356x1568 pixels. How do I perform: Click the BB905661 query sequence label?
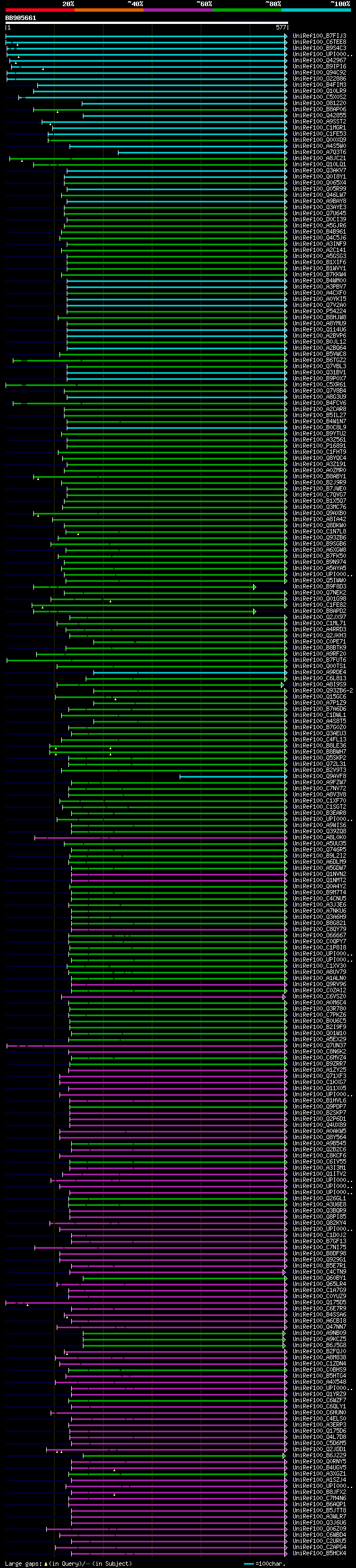click(21, 18)
